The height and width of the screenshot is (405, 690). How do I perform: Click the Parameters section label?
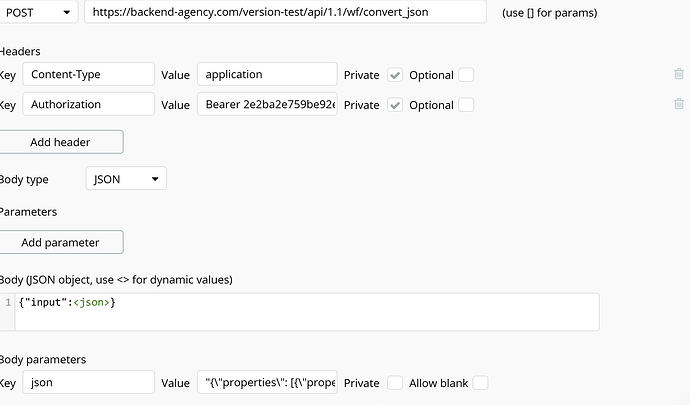pyautogui.click(x=28, y=212)
